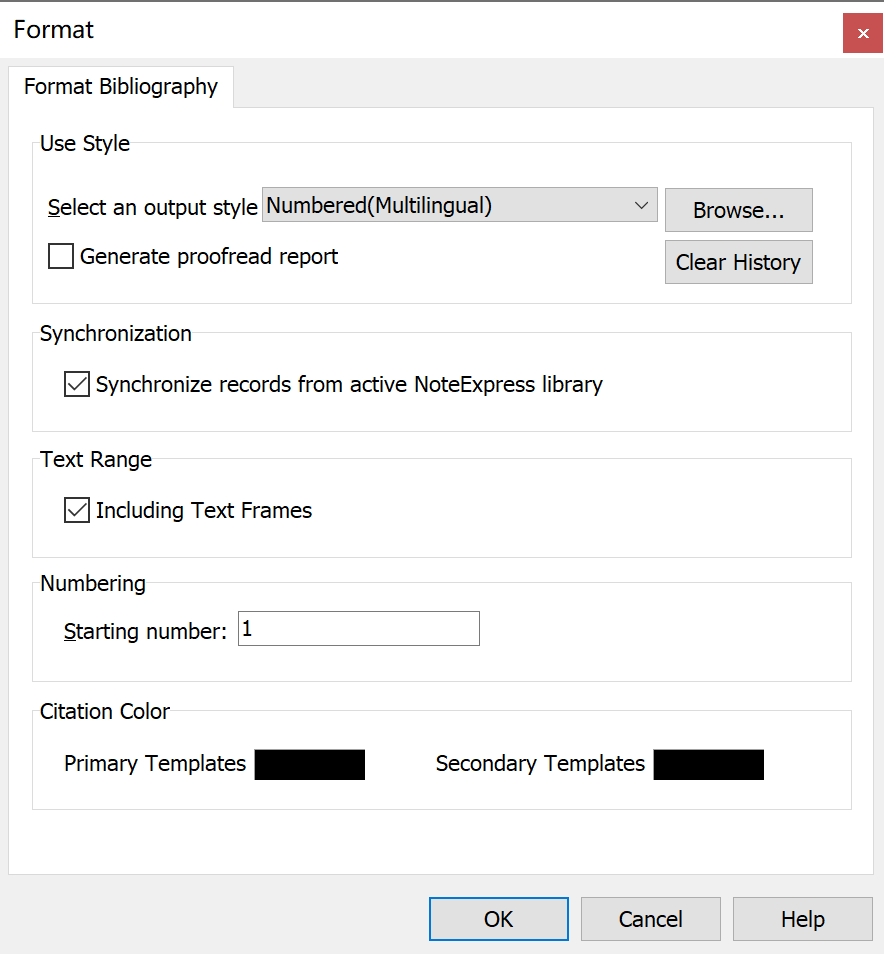This screenshot has width=884, height=954.
Task: Open the Numbered(Multilingual) output style combo box
Action: point(445,206)
